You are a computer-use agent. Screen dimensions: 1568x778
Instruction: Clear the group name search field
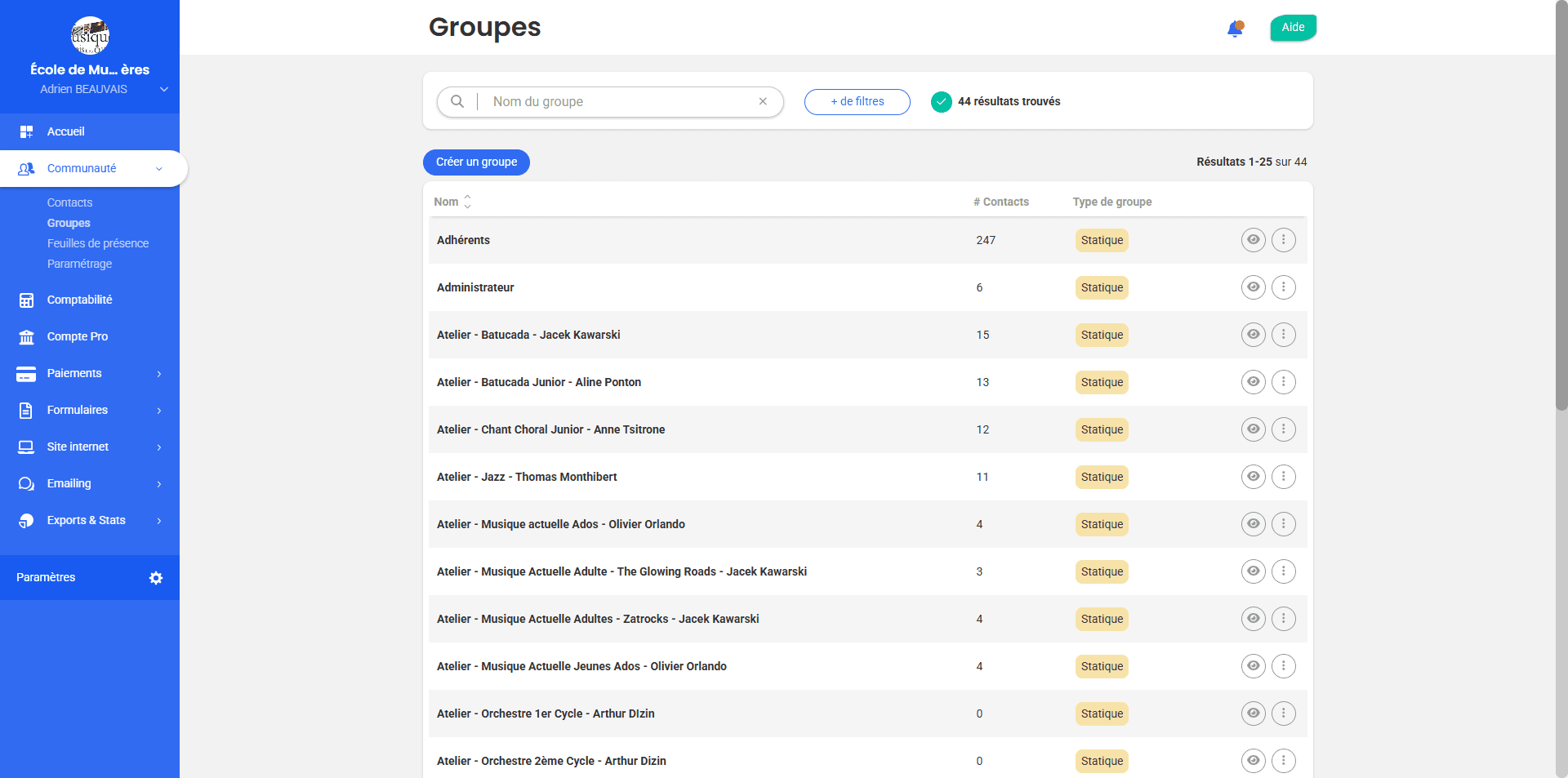[x=763, y=101]
